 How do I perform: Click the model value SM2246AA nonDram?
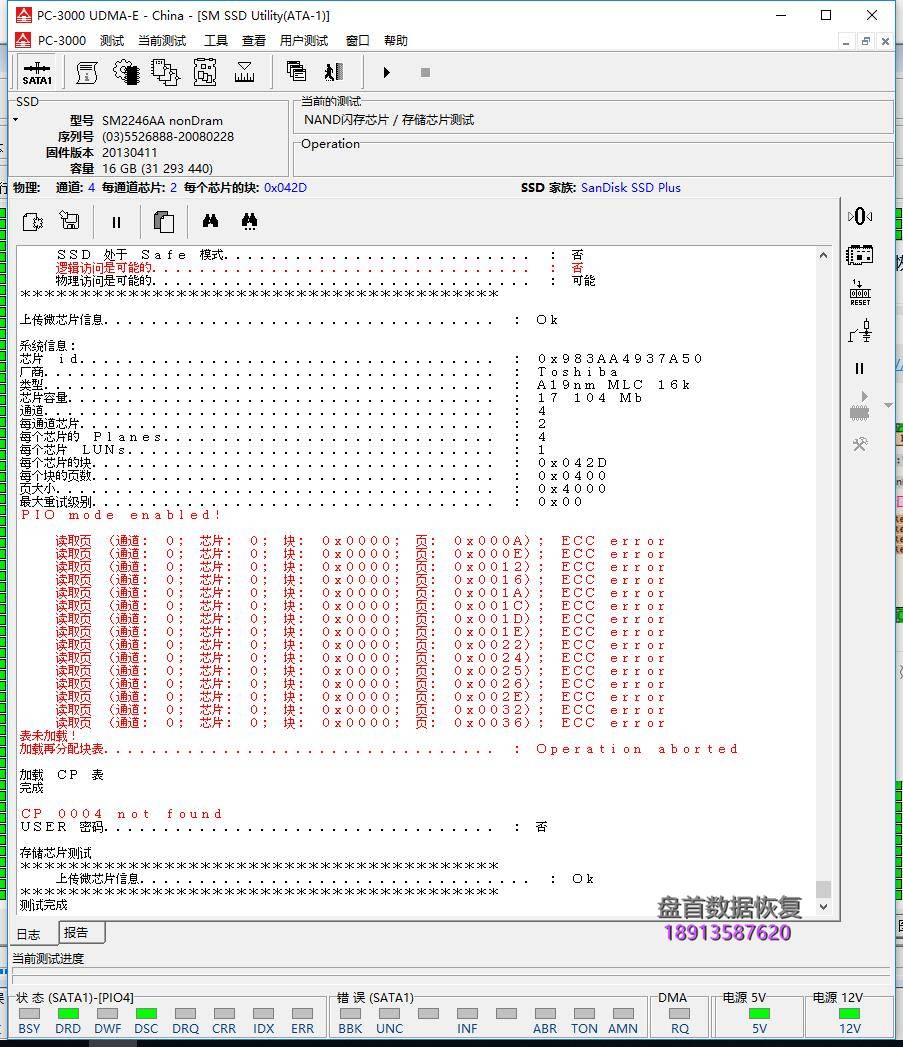(162, 121)
